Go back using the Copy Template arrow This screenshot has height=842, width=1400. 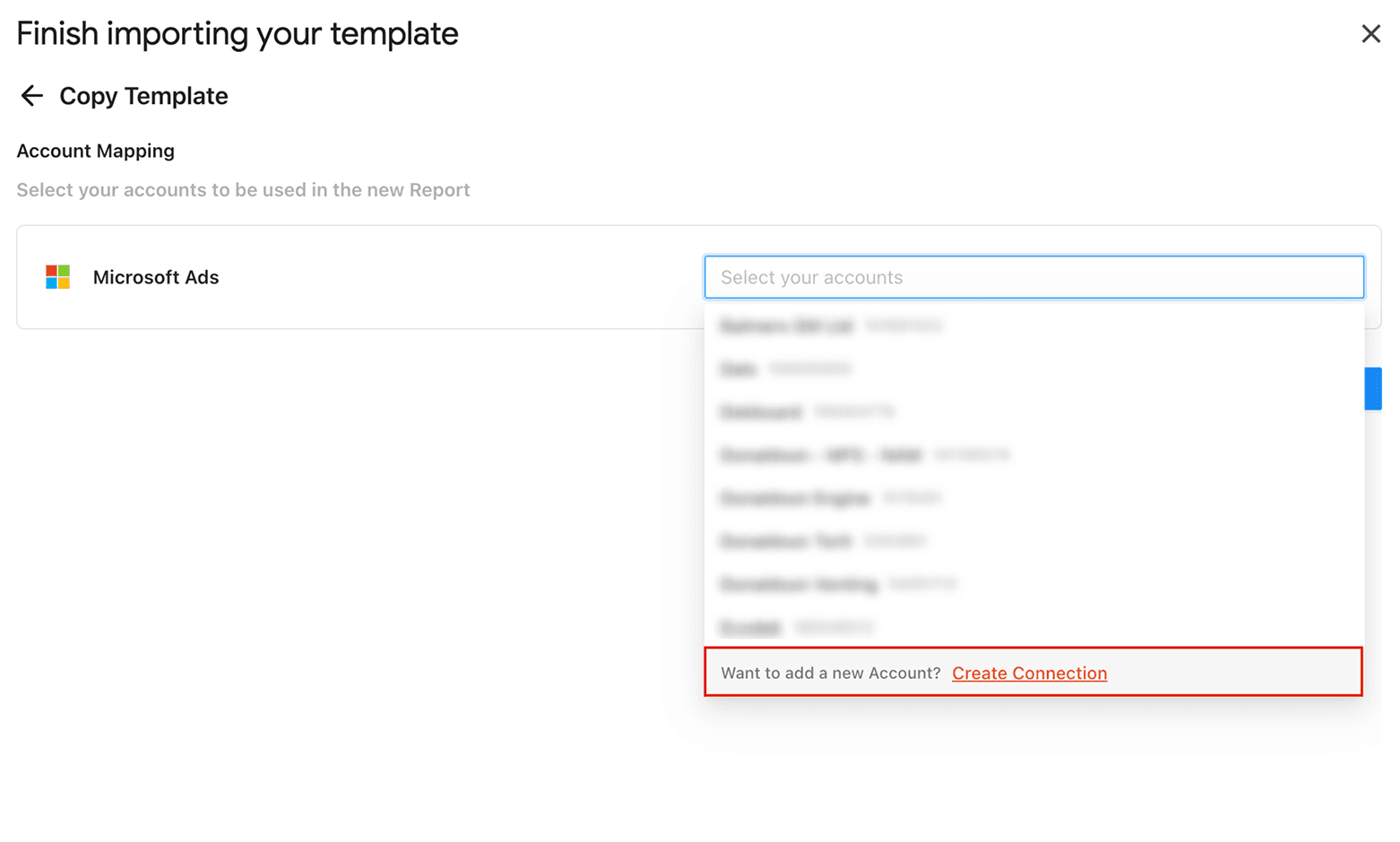coord(31,96)
